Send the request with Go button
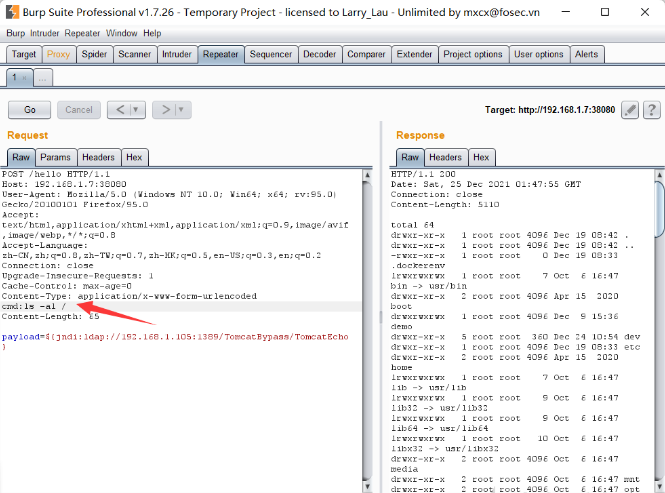The image size is (665, 493). point(30,110)
